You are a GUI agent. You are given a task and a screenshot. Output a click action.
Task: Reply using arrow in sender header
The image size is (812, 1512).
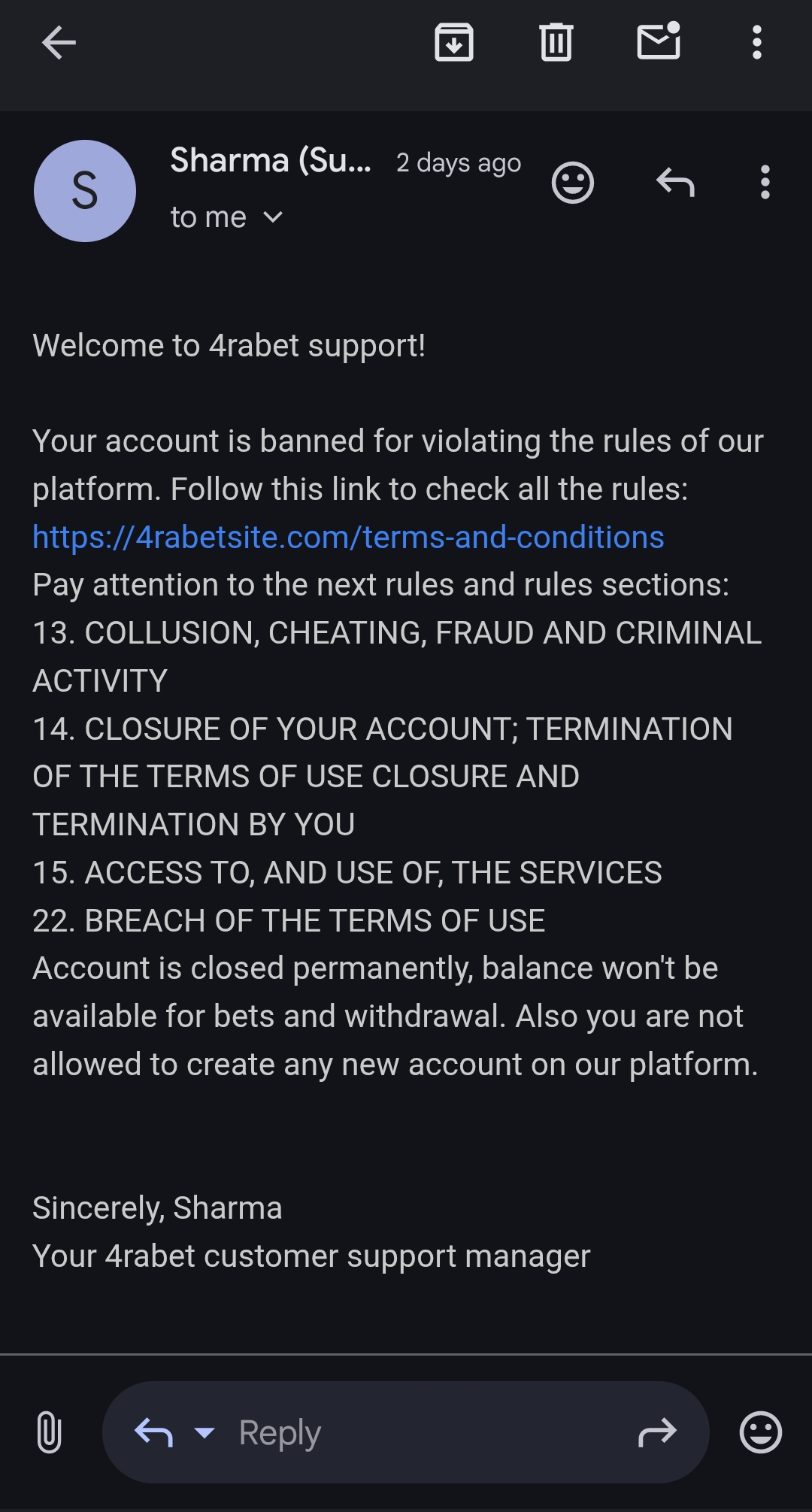tap(675, 183)
